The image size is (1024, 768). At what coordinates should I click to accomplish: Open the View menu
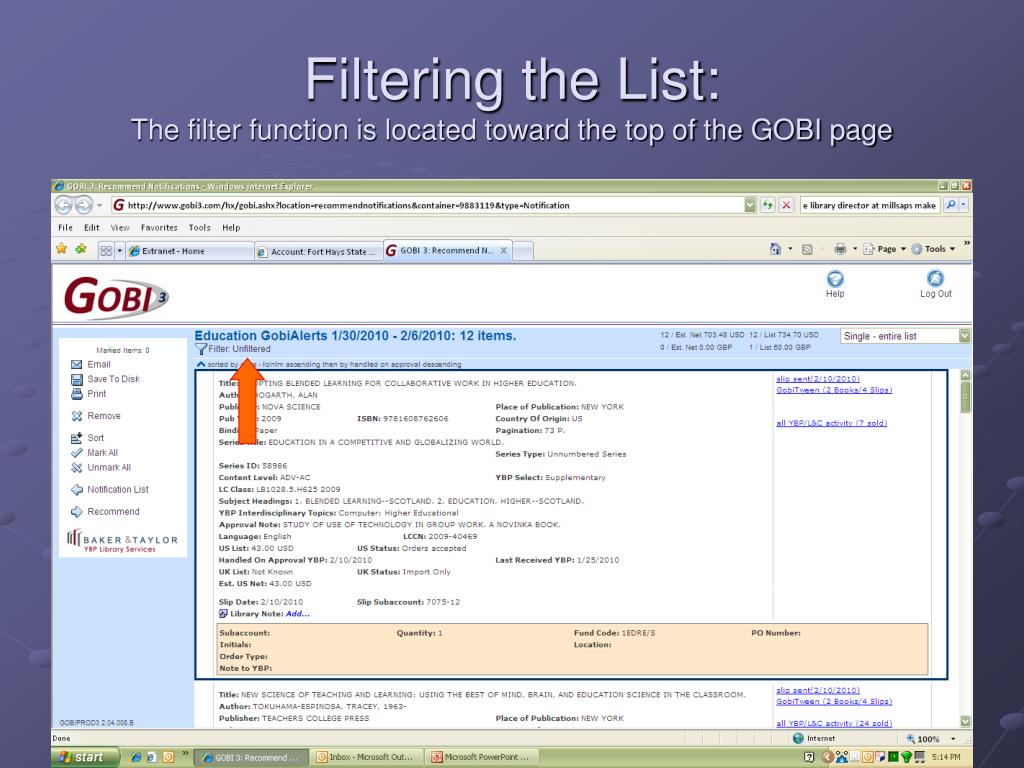(120, 228)
